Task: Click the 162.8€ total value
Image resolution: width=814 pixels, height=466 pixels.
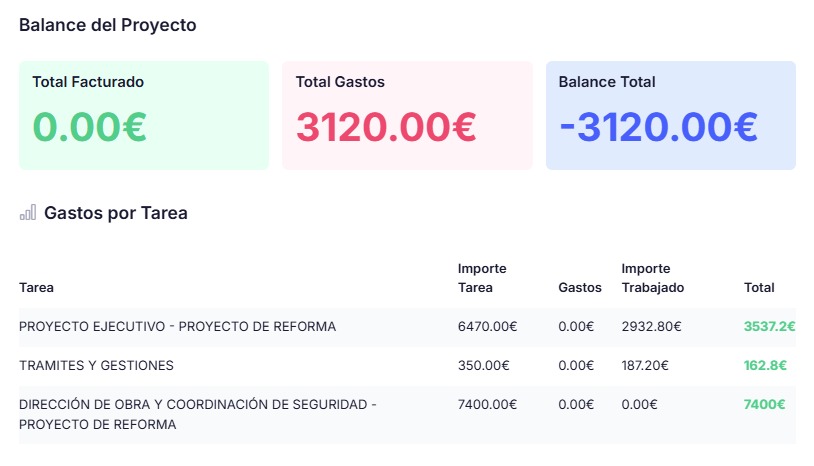Action: click(x=765, y=365)
